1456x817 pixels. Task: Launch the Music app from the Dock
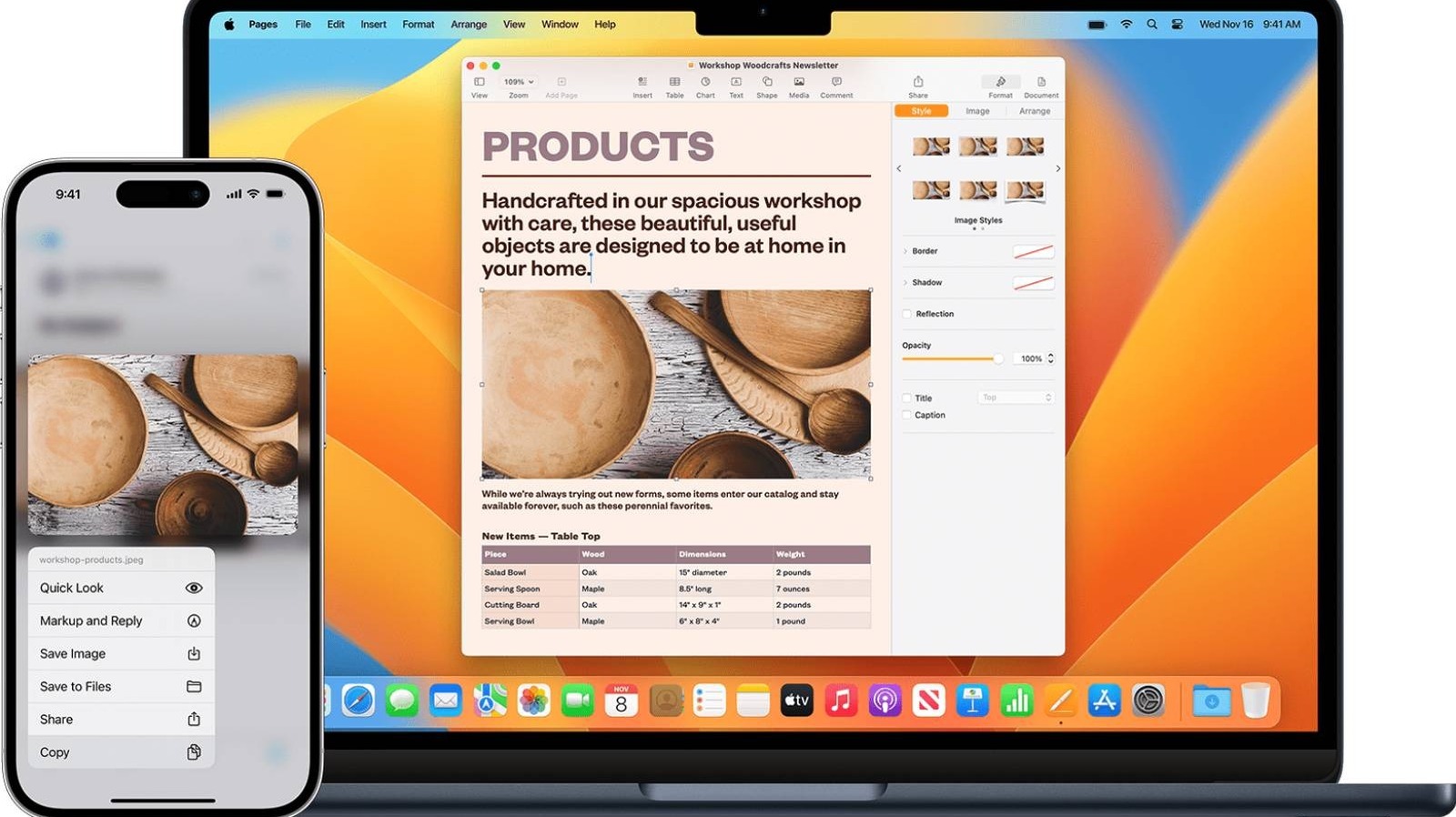841,701
